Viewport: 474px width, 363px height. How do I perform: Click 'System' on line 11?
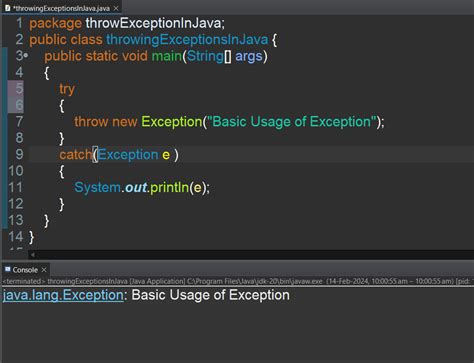click(97, 188)
